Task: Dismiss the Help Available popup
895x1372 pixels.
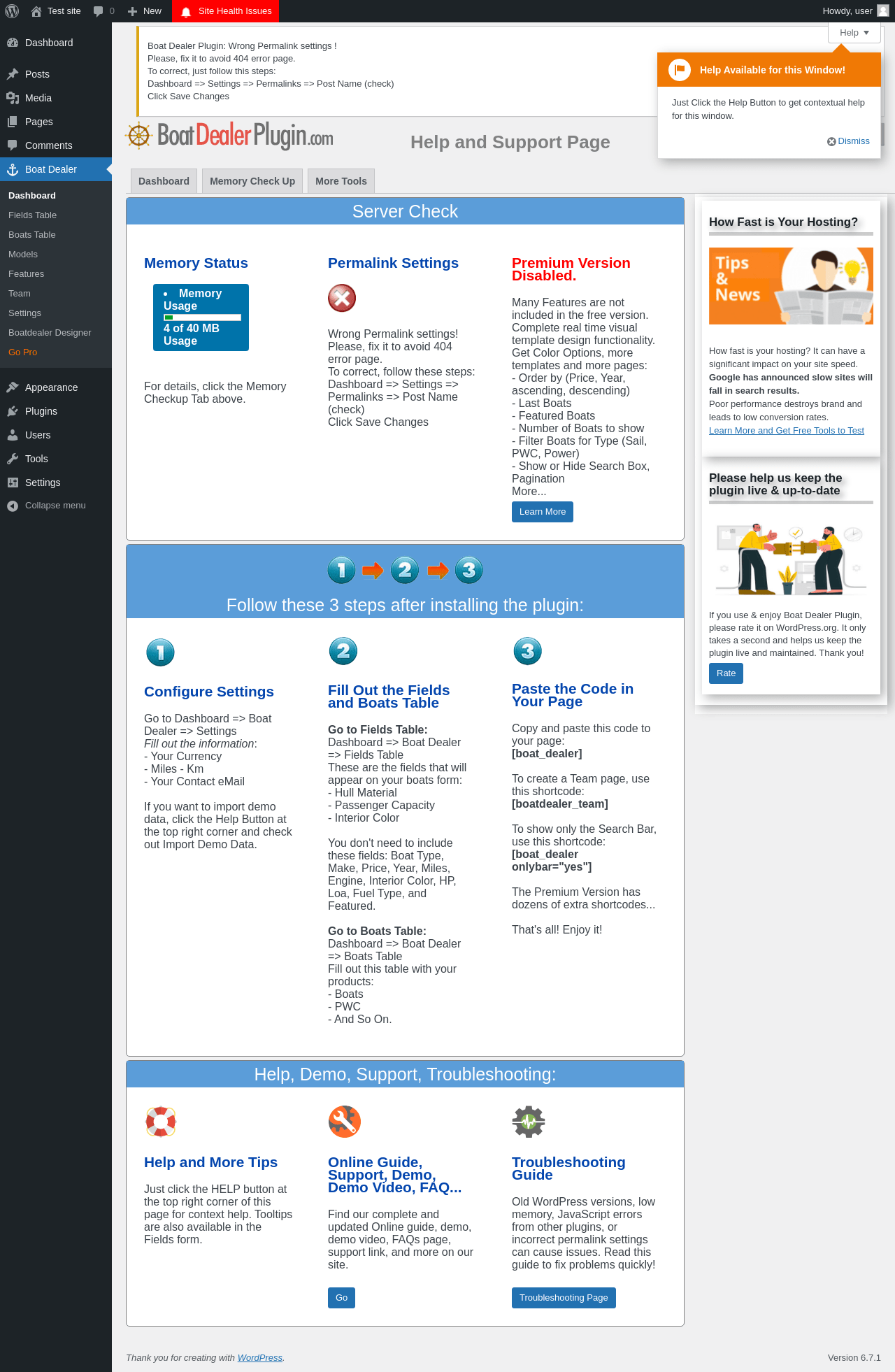Action: (848, 141)
